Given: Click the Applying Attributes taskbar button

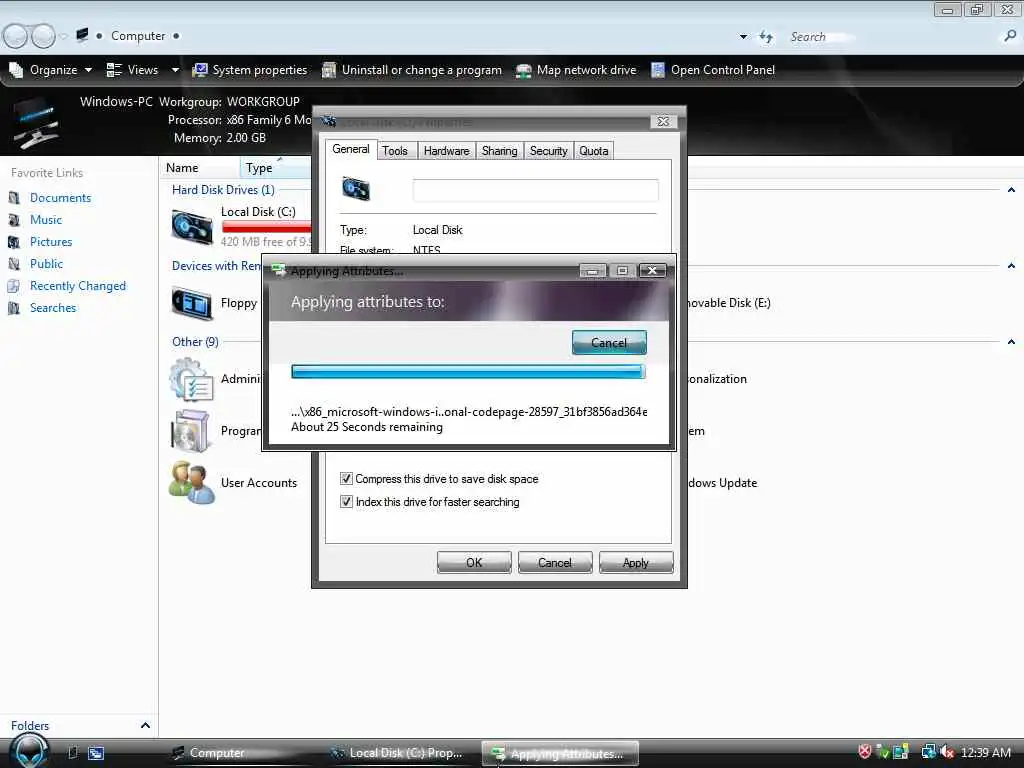Looking at the screenshot, I should coord(560,754).
